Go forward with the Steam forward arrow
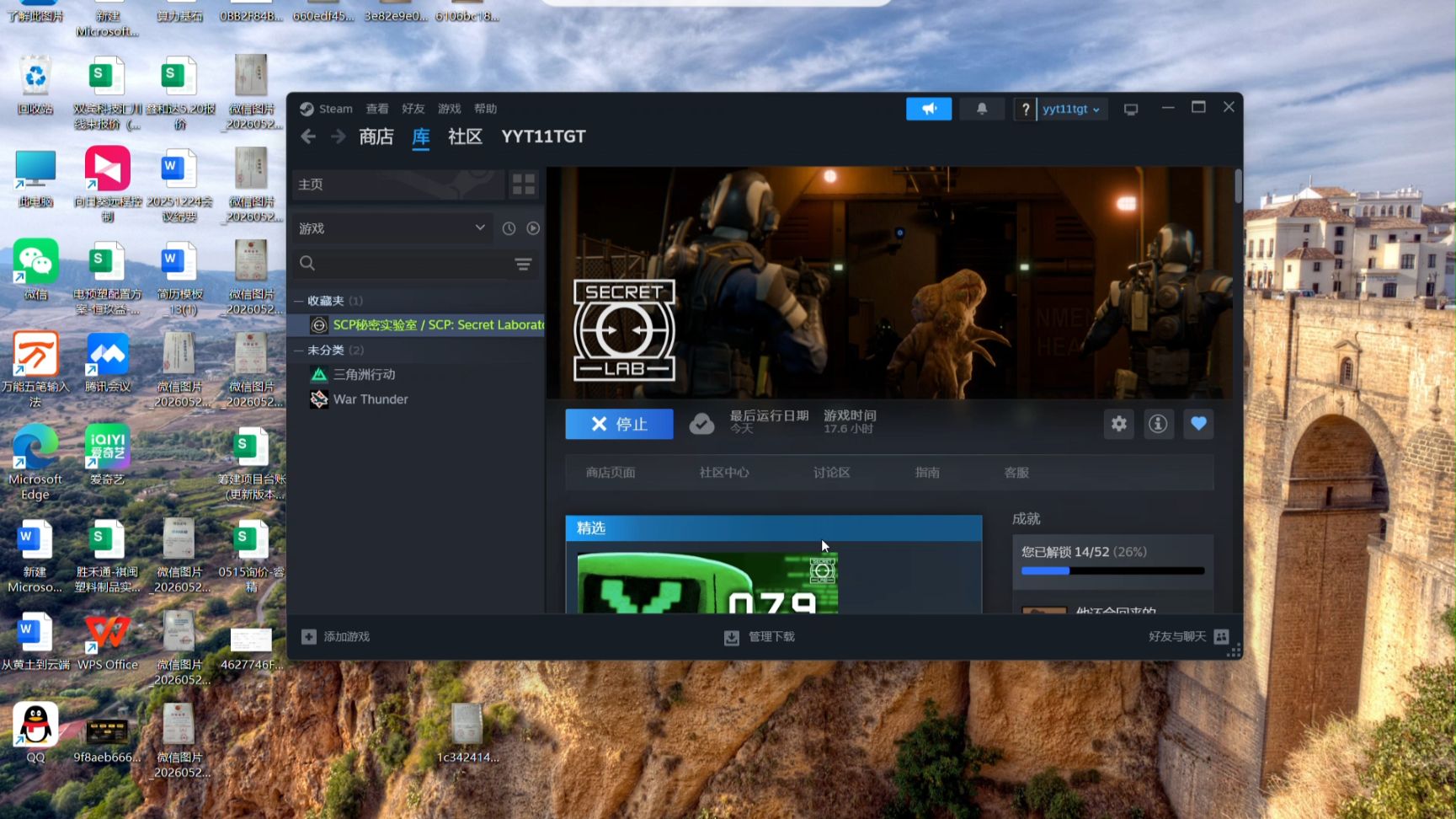This screenshot has height=819, width=1456. tap(338, 136)
